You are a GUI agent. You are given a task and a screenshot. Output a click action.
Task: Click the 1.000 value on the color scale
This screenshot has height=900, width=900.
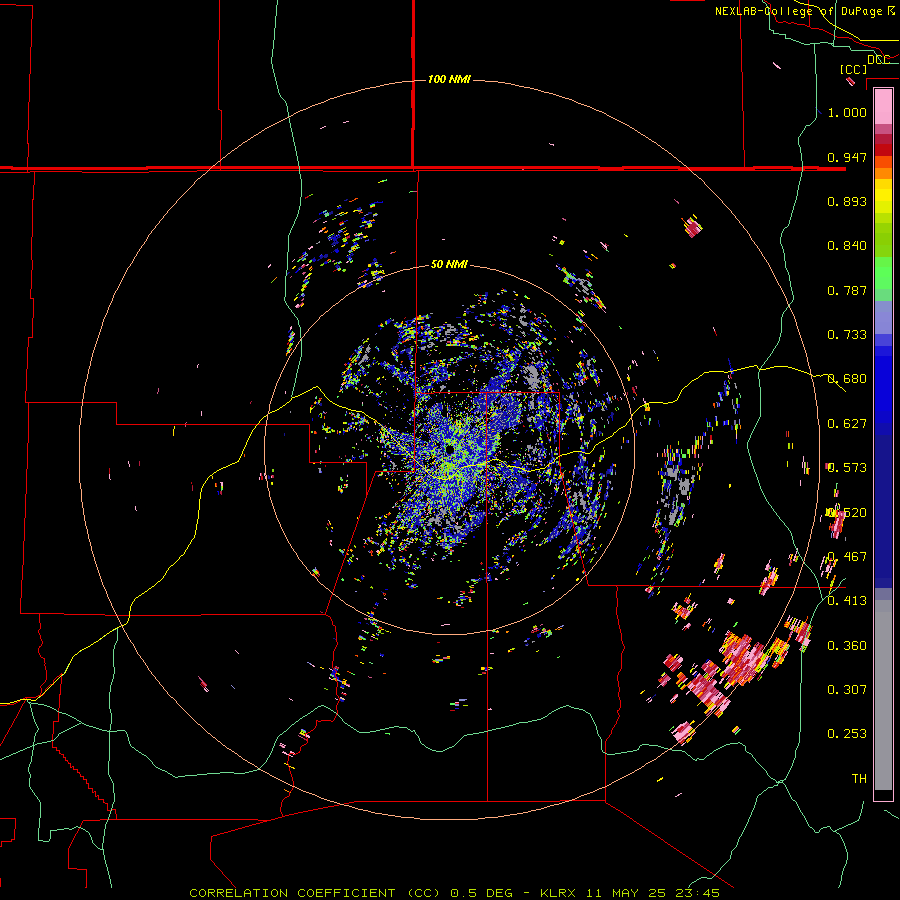point(847,112)
